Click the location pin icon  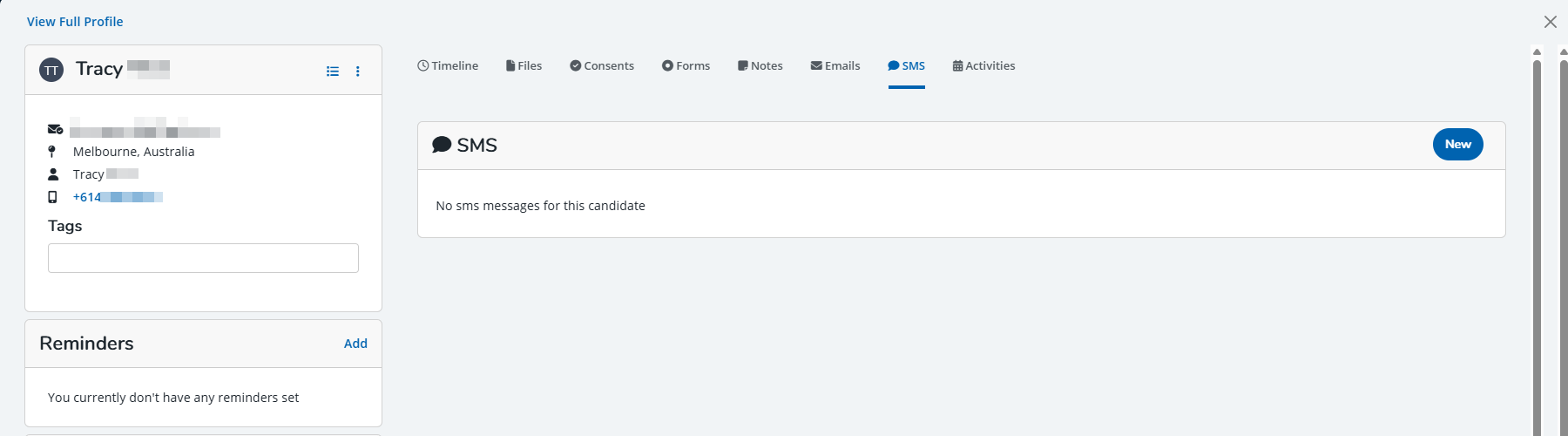click(52, 152)
